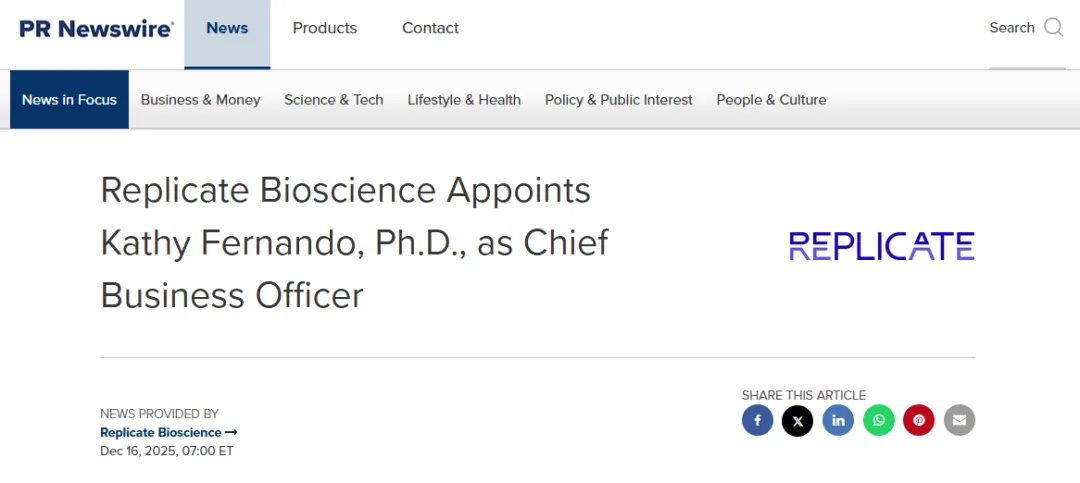Share article by email icon

(959, 420)
